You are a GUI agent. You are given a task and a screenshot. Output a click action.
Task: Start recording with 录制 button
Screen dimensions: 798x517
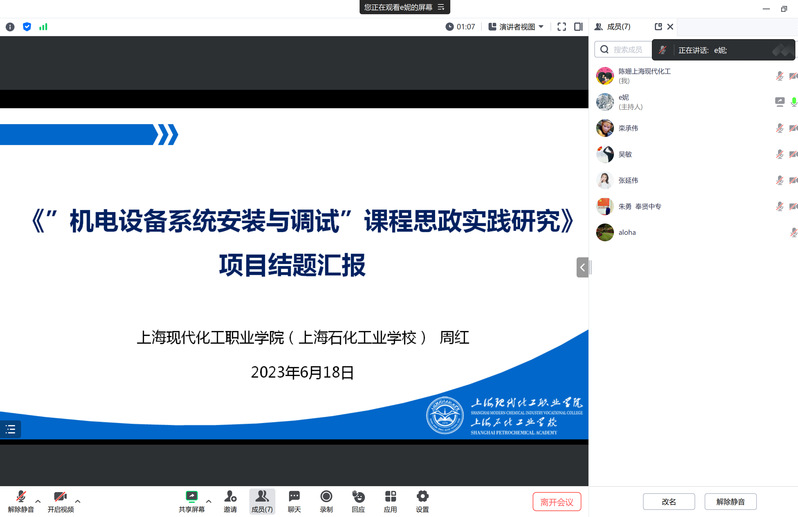(326, 501)
